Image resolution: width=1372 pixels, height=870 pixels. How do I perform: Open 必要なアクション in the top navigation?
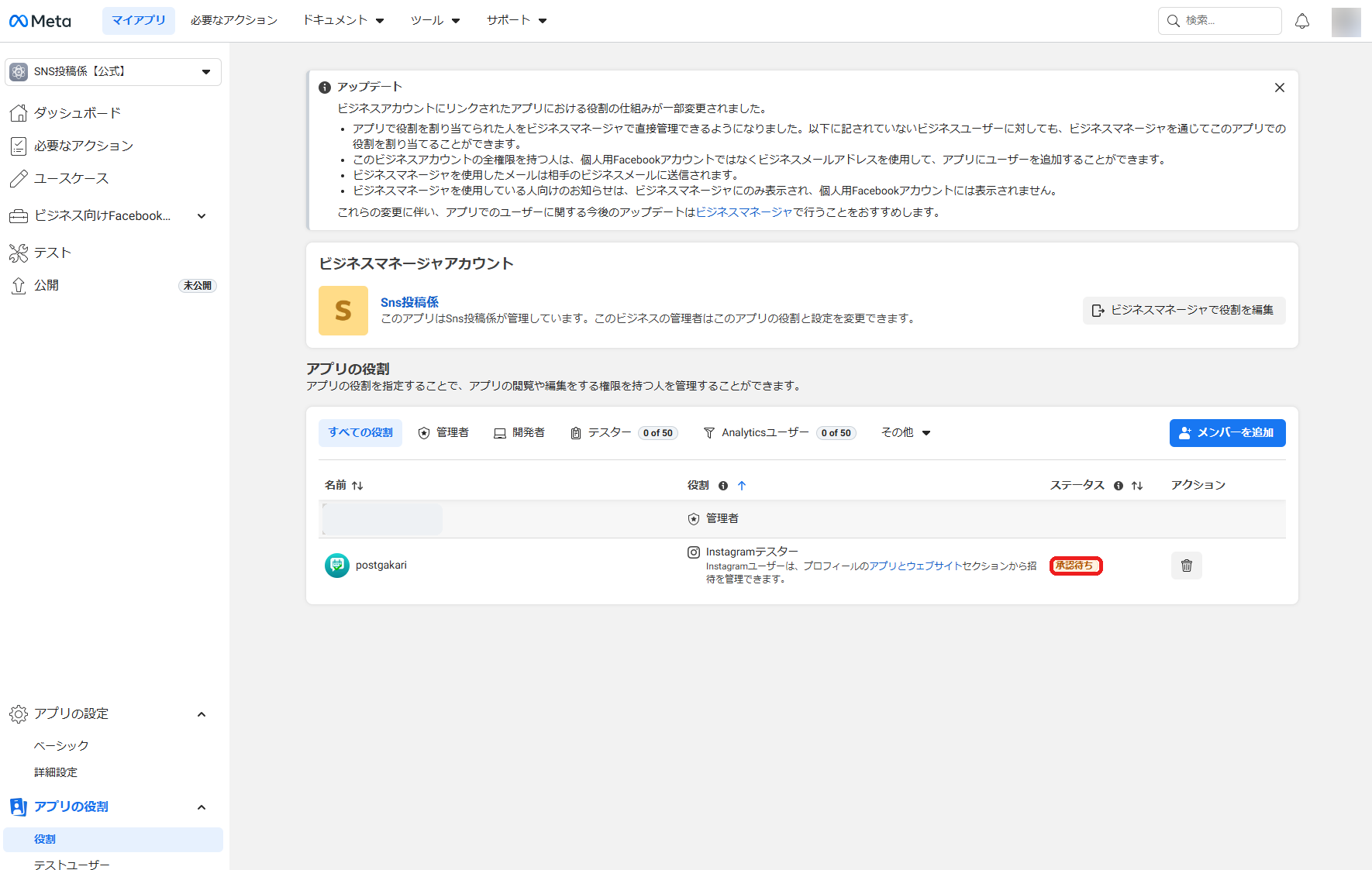point(234,21)
